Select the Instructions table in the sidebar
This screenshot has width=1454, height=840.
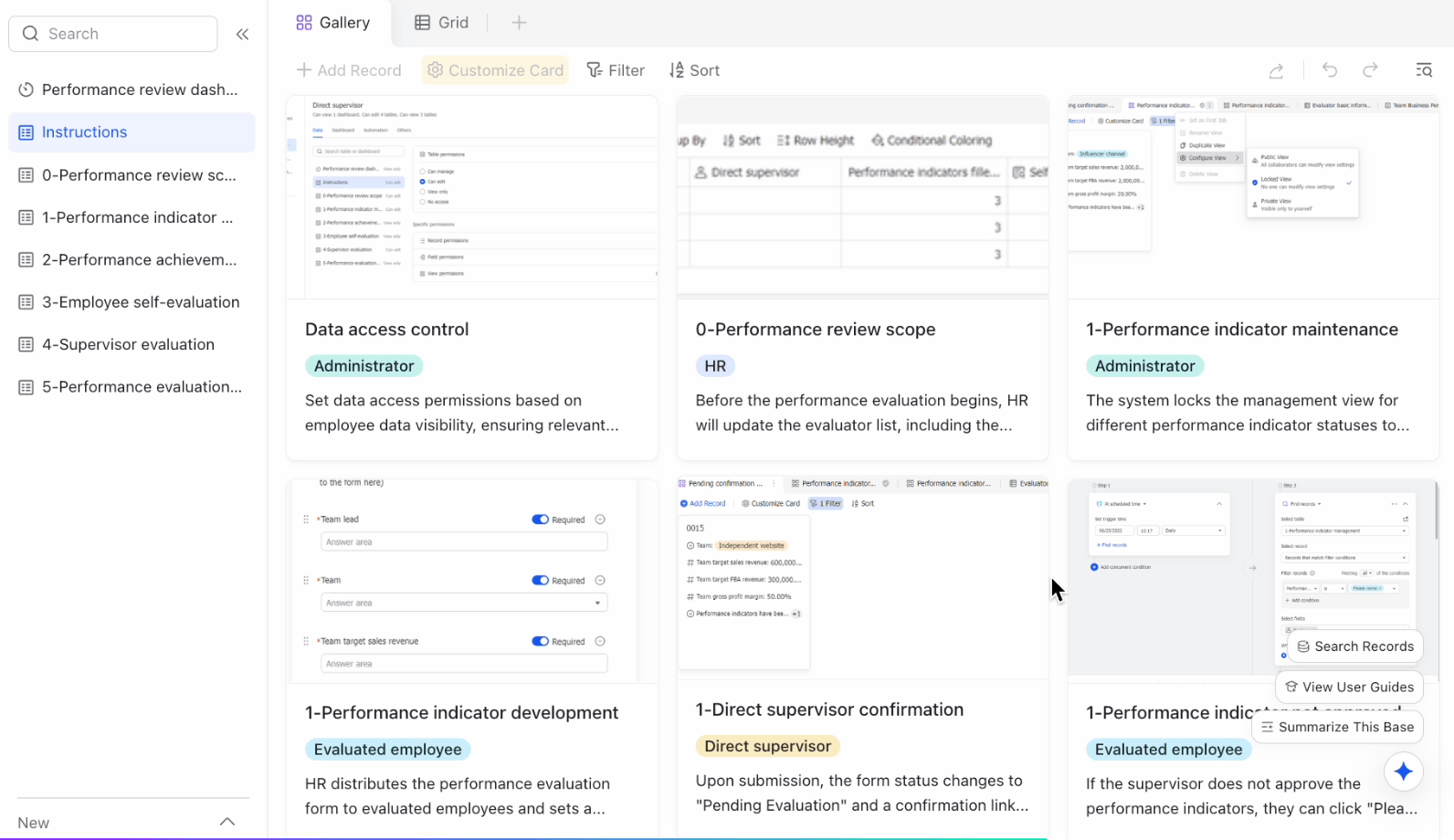pos(132,132)
